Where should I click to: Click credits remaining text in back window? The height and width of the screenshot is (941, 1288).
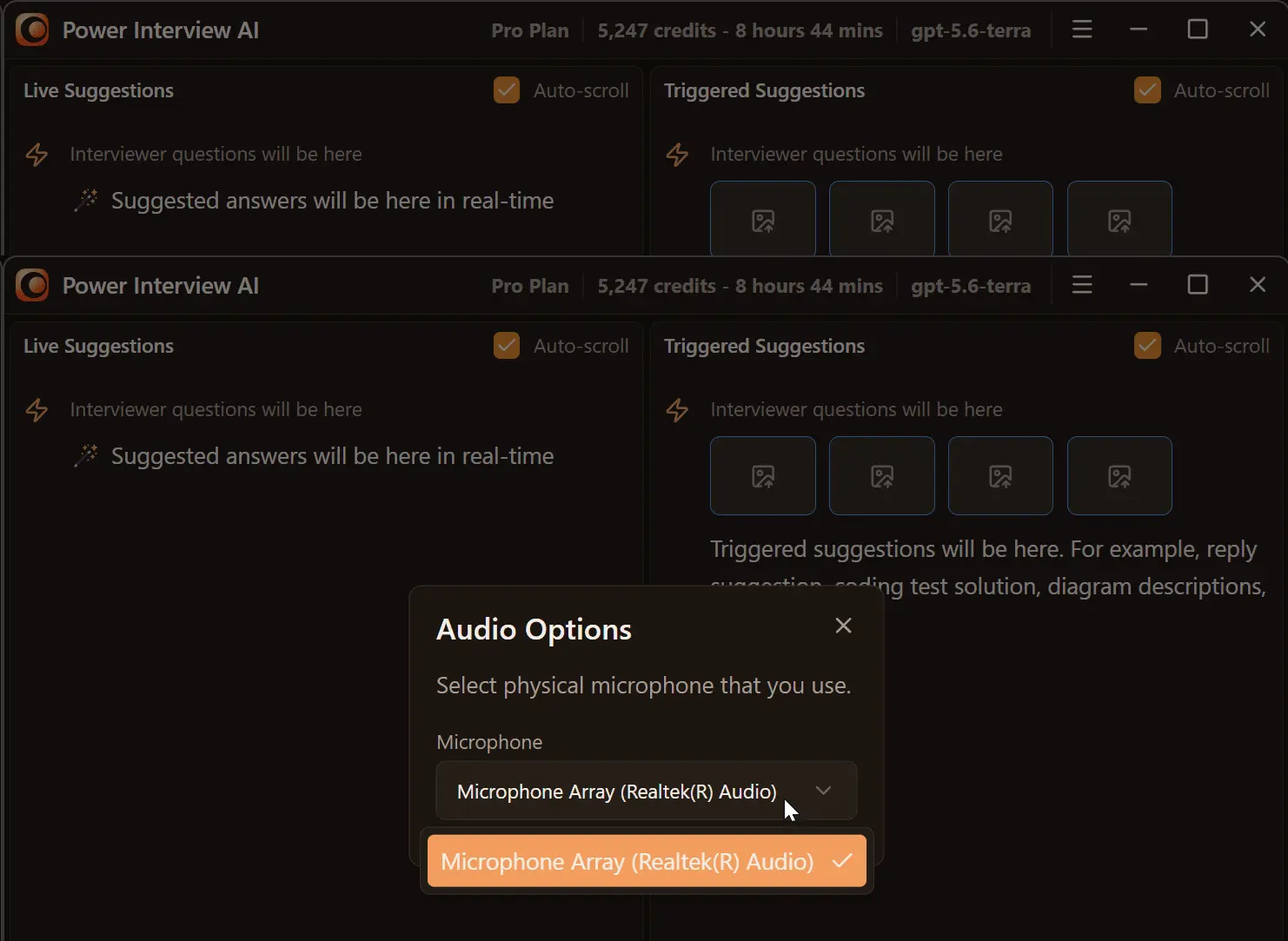click(x=740, y=30)
